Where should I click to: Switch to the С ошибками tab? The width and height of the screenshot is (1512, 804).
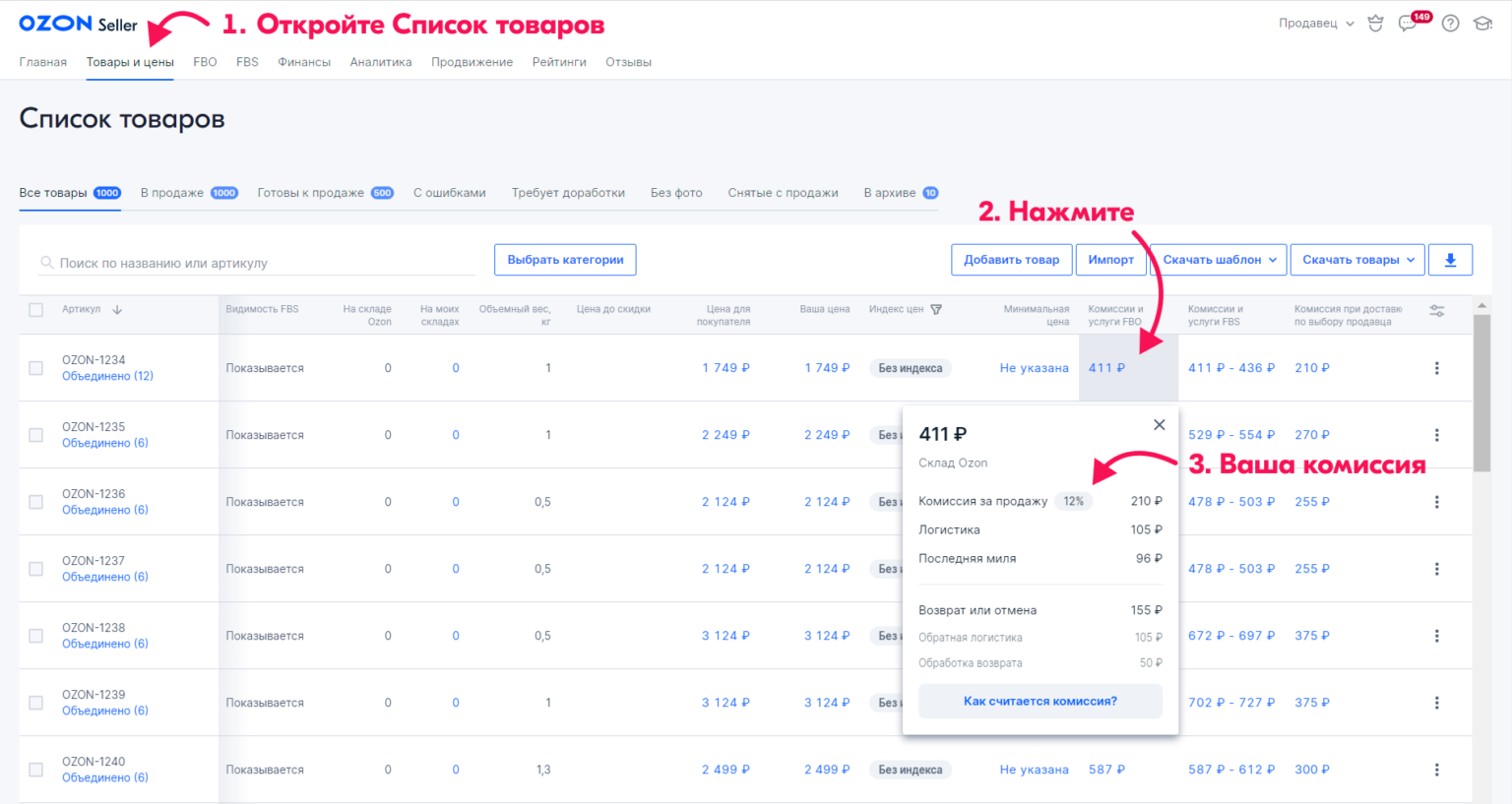point(450,193)
